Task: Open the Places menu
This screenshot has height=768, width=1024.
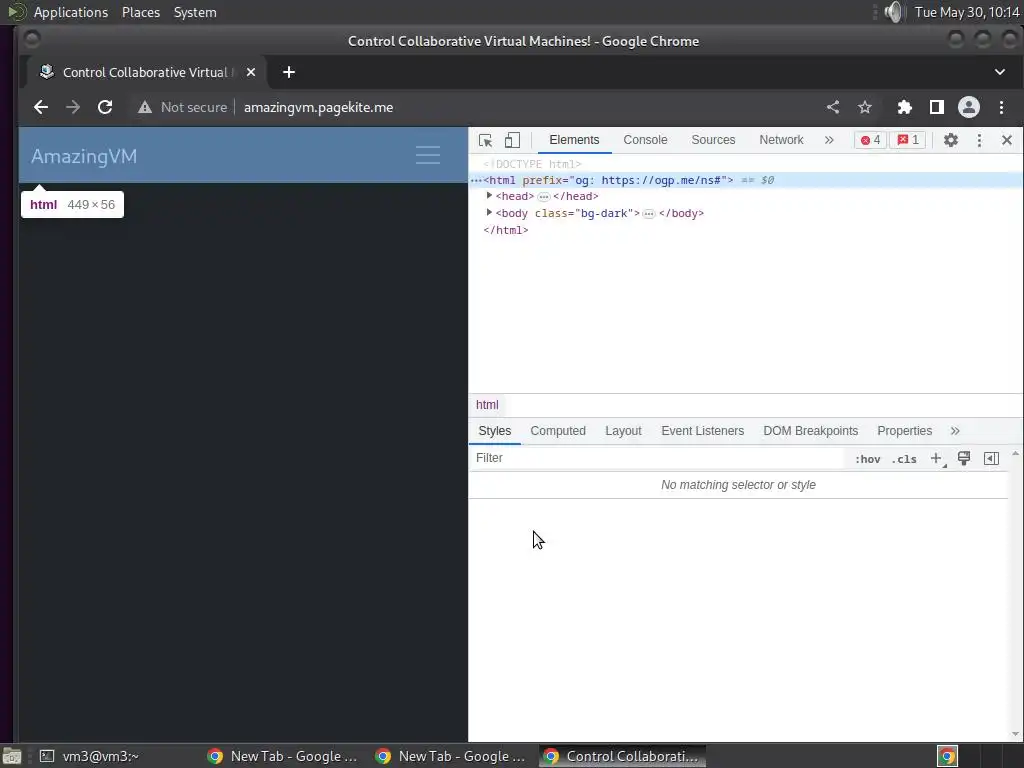Action: (x=140, y=12)
